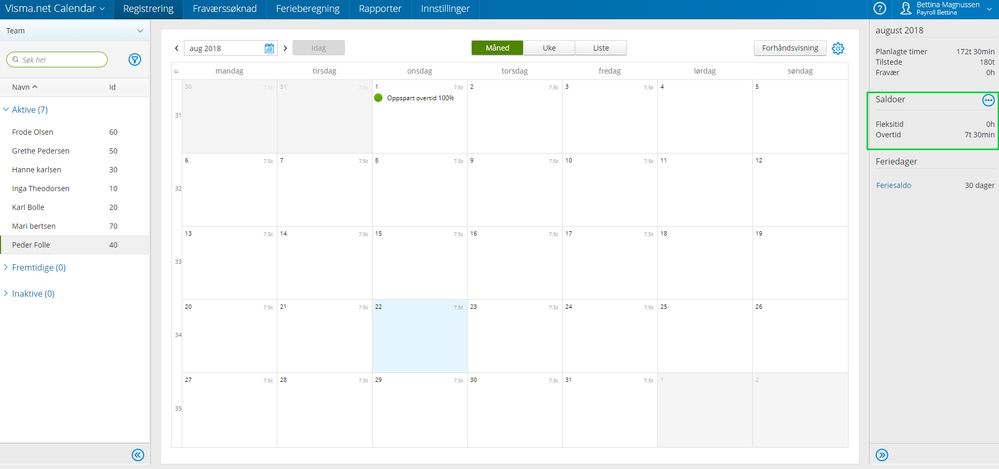999x469 pixels.
Task: Open the user menu chevron top right
Action: (989, 9)
